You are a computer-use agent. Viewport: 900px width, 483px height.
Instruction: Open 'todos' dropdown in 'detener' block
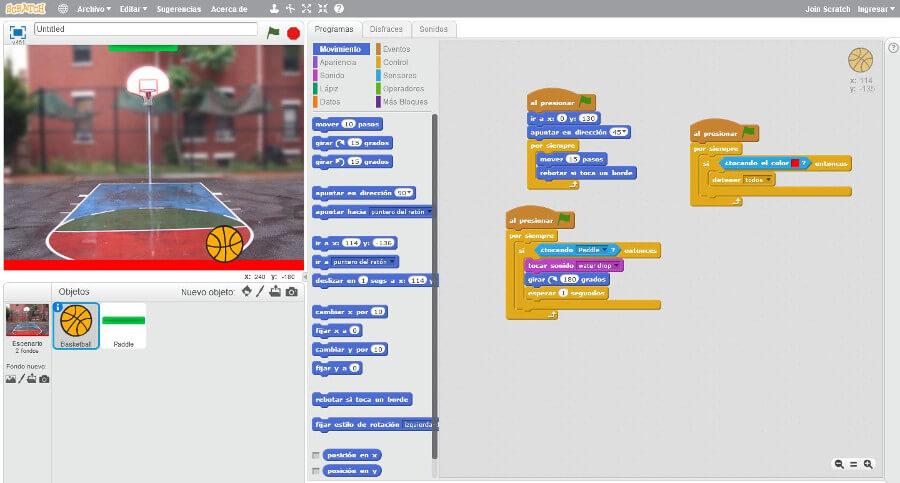(769, 180)
